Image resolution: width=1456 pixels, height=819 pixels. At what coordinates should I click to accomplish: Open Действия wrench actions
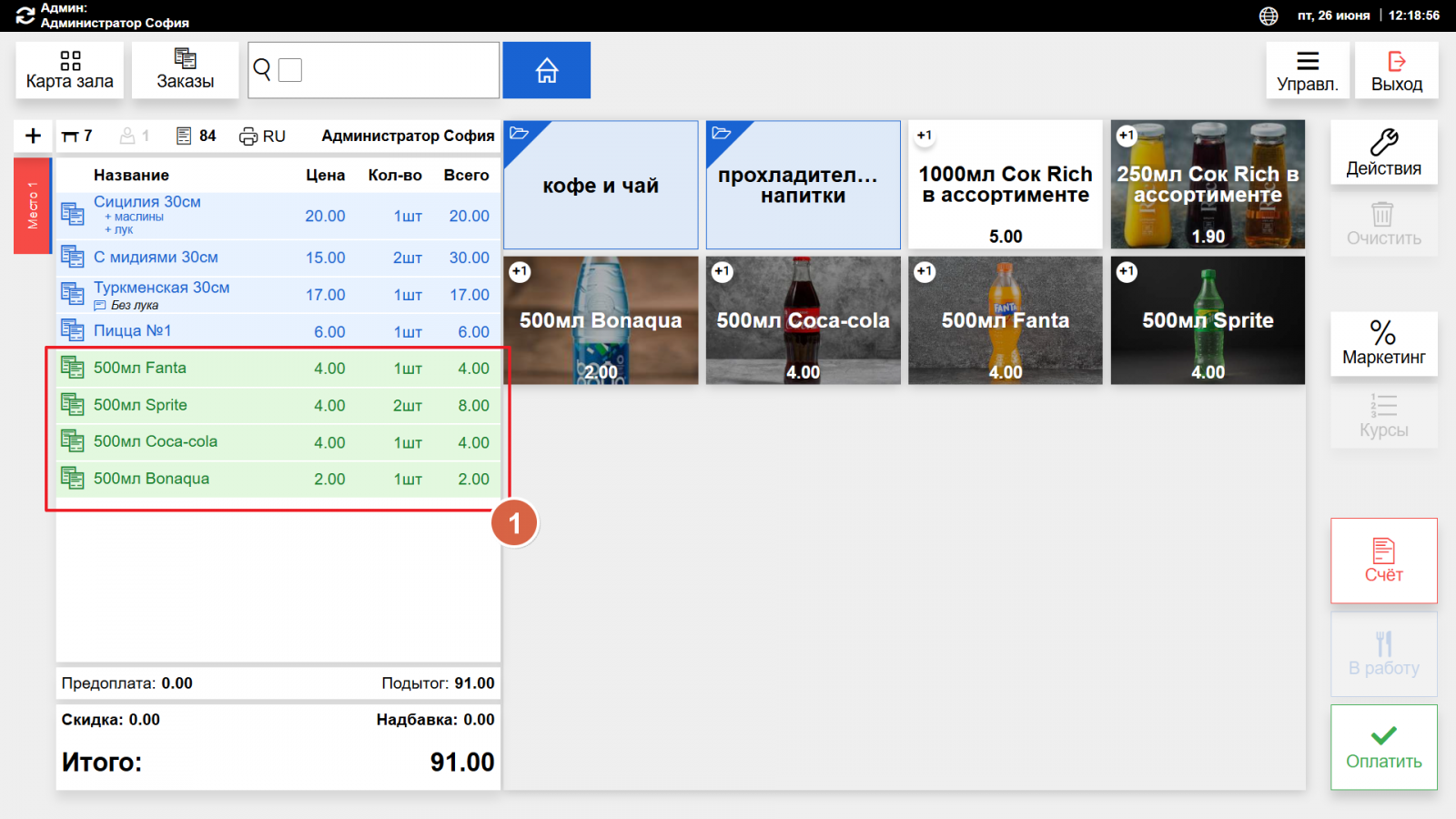point(1384,153)
